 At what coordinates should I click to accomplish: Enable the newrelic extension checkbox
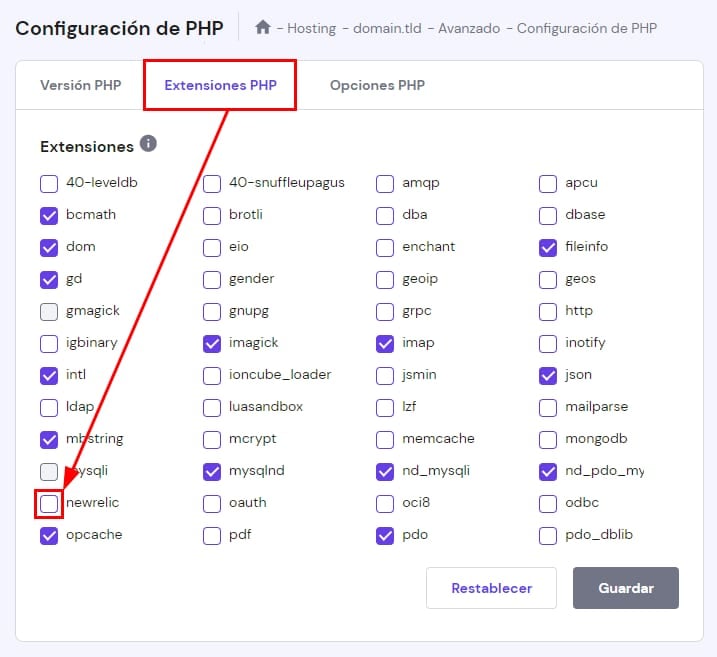tap(49, 503)
